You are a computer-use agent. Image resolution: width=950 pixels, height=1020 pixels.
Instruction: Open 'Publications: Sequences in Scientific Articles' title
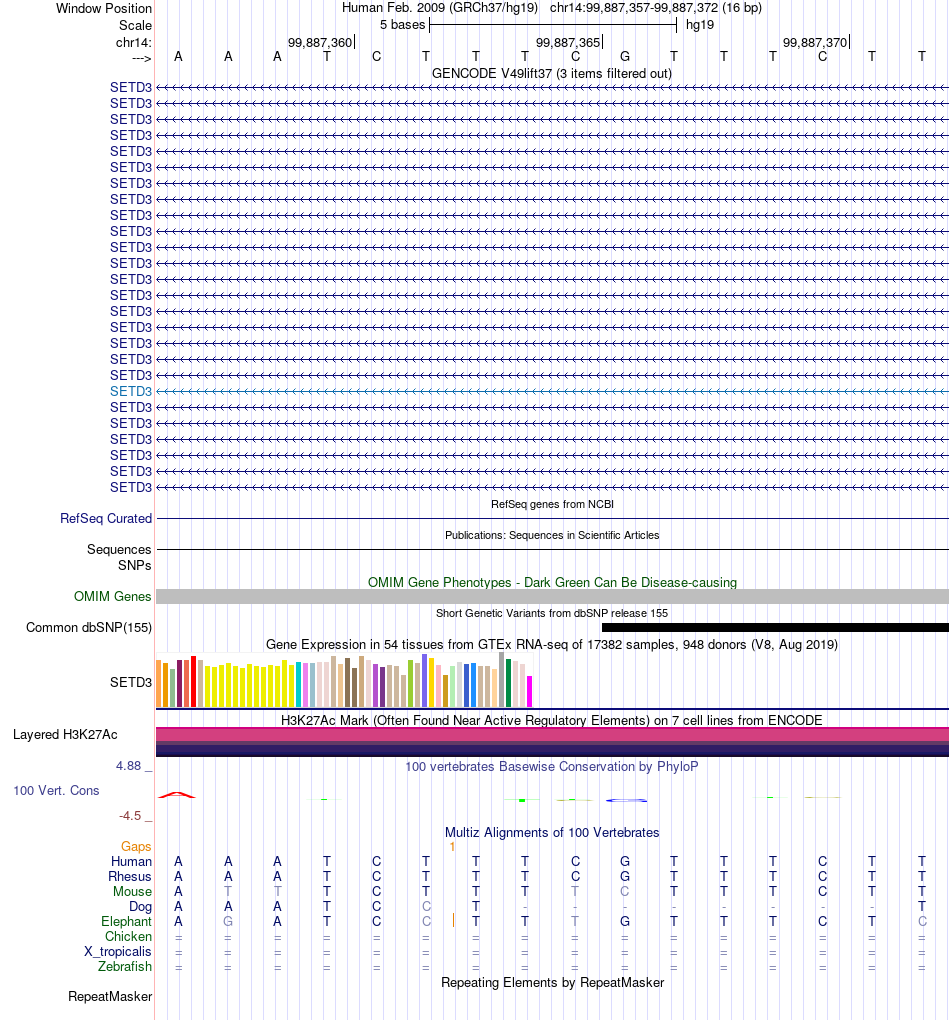point(552,535)
